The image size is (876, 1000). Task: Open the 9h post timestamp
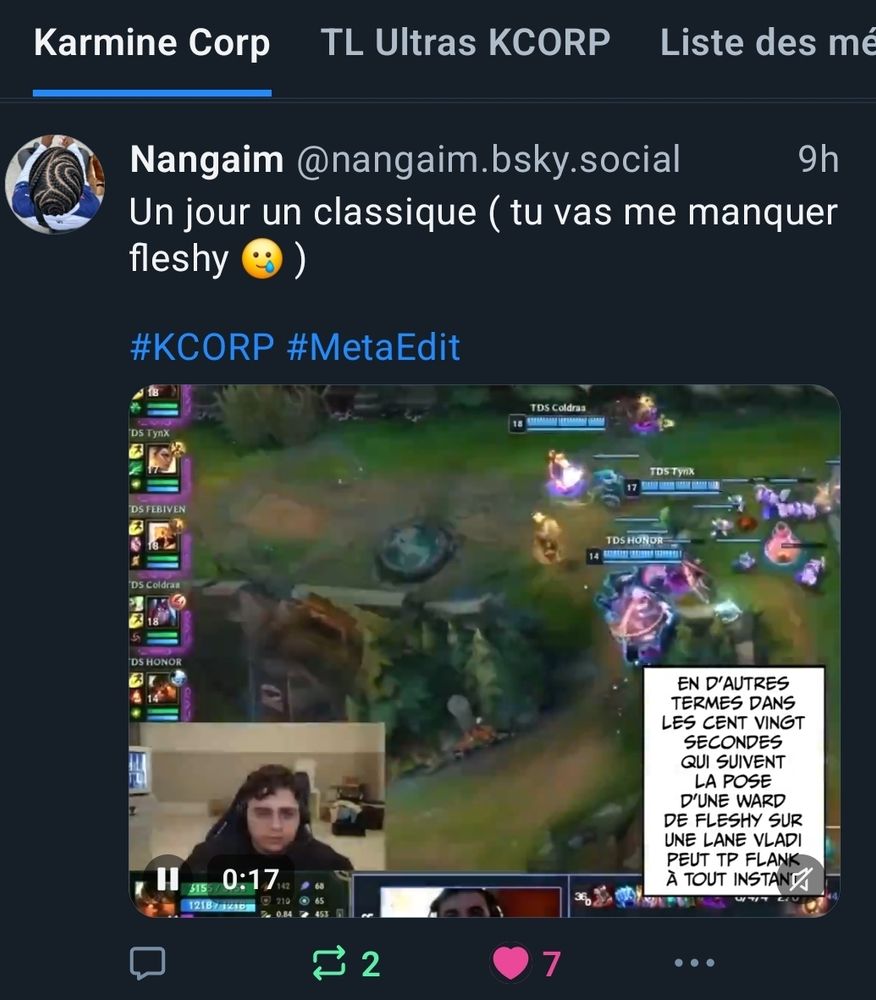(x=818, y=159)
